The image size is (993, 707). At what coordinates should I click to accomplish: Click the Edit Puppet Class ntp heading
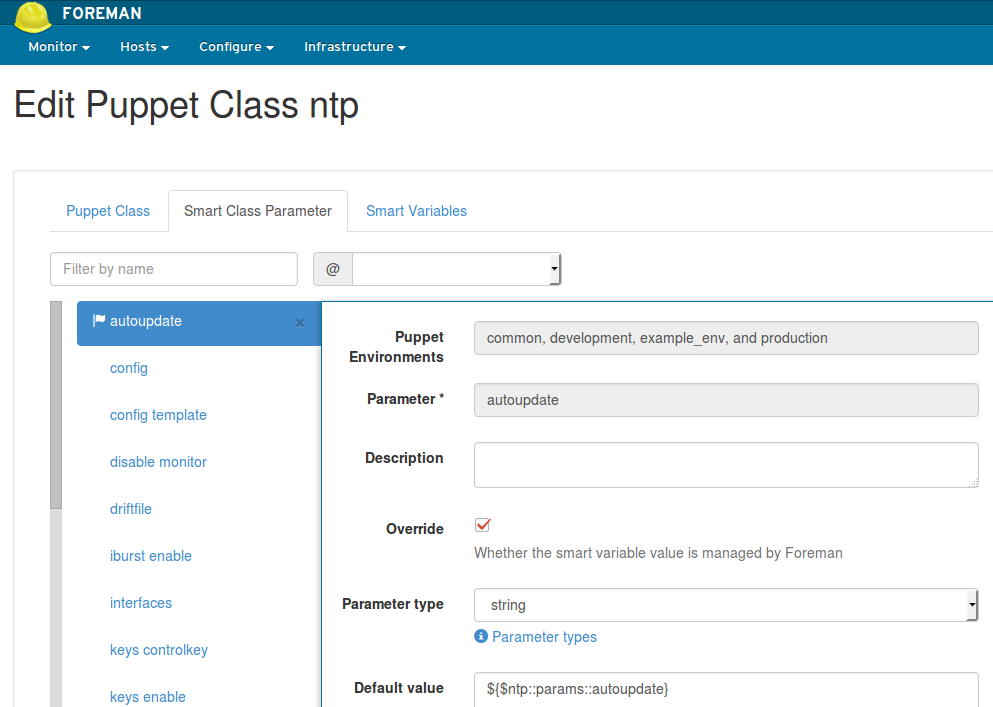(x=187, y=105)
